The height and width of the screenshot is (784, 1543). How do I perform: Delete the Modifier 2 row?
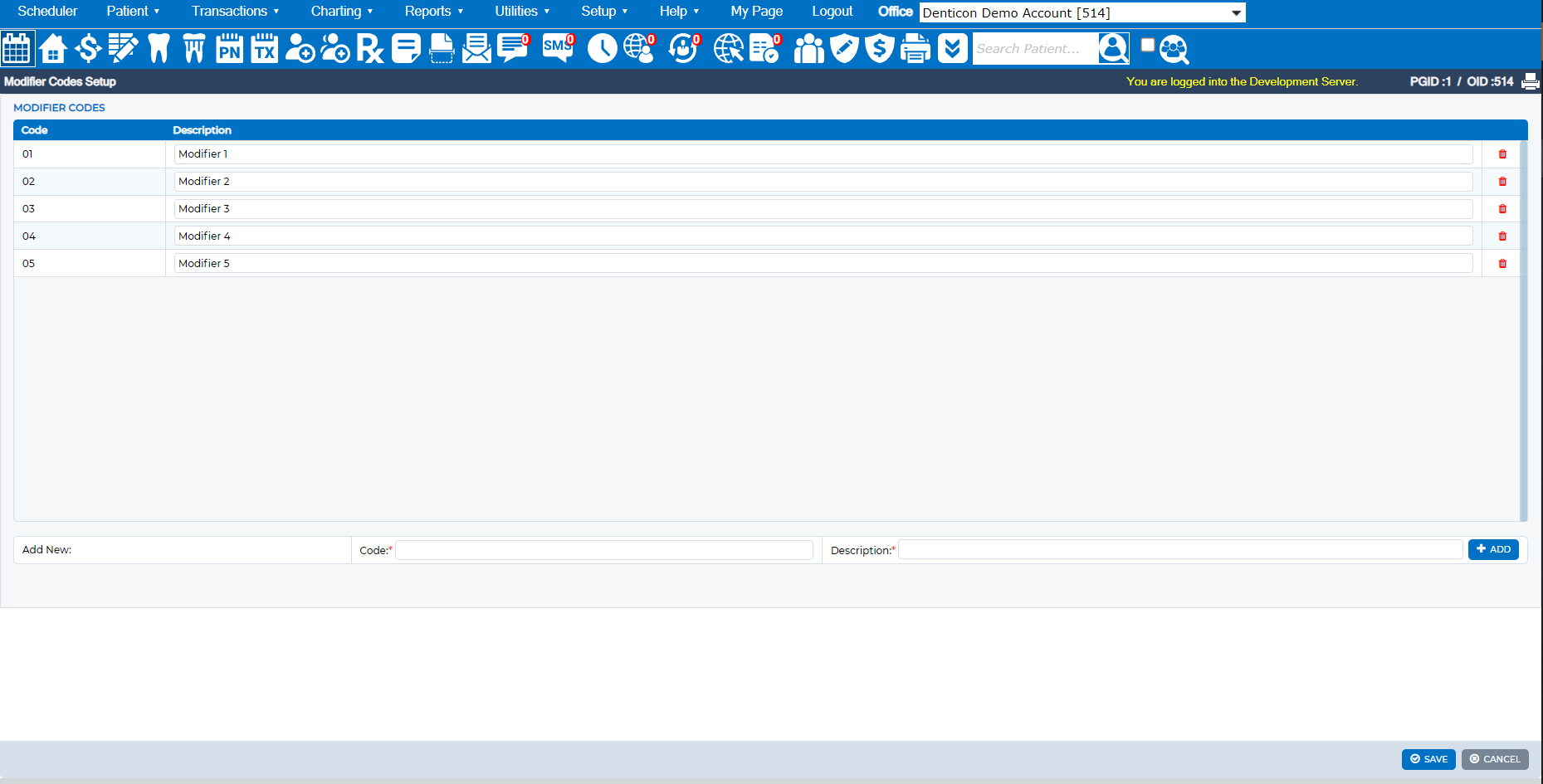tap(1502, 182)
